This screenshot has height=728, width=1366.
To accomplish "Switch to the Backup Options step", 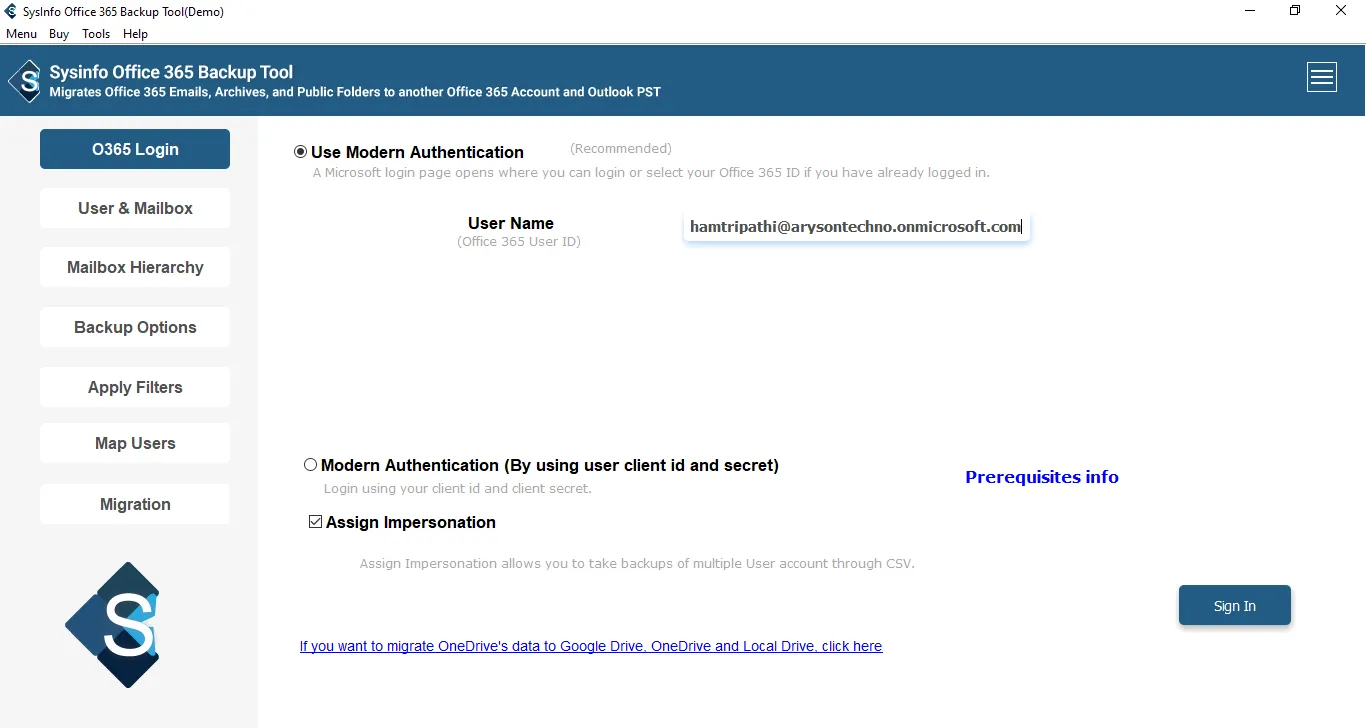I will click(x=135, y=327).
